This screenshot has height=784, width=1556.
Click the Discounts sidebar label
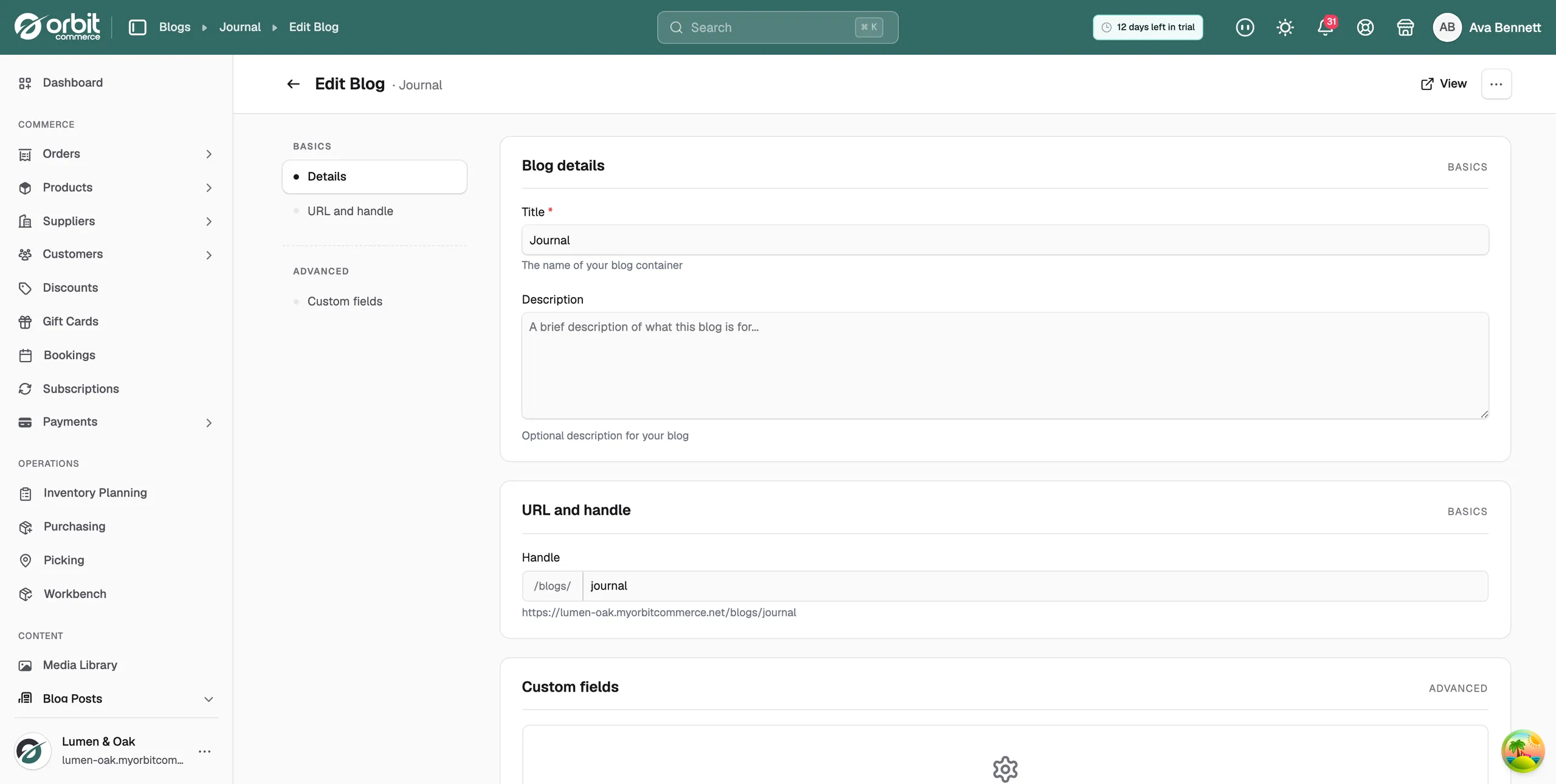71,288
